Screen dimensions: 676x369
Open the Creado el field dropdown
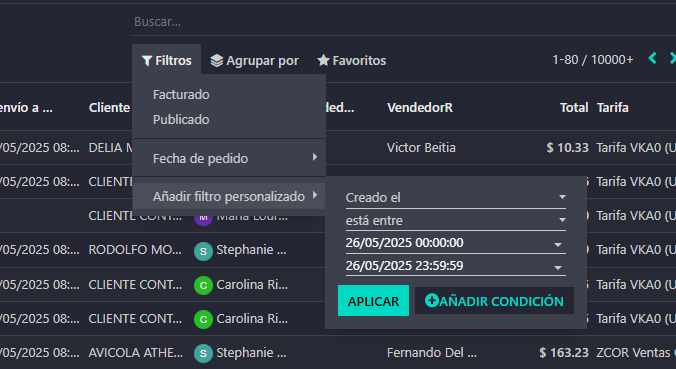pyautogui.click(x=456, y=197)
